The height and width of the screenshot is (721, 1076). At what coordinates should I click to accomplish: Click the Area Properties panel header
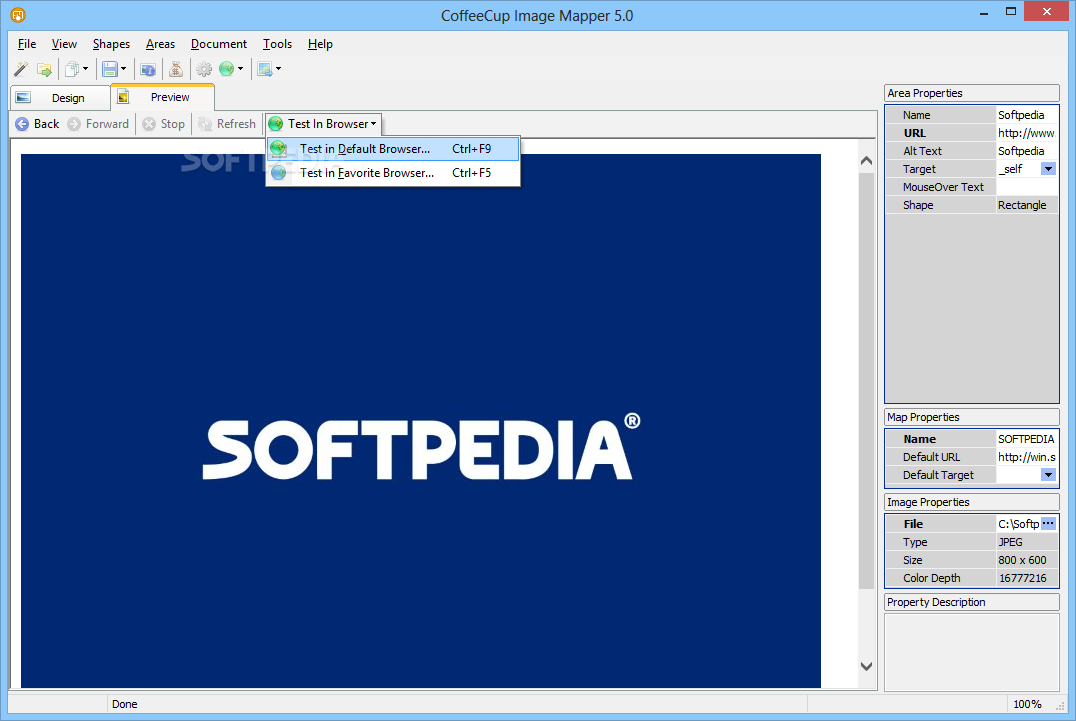pyautogui.click(x=972, y=93)
